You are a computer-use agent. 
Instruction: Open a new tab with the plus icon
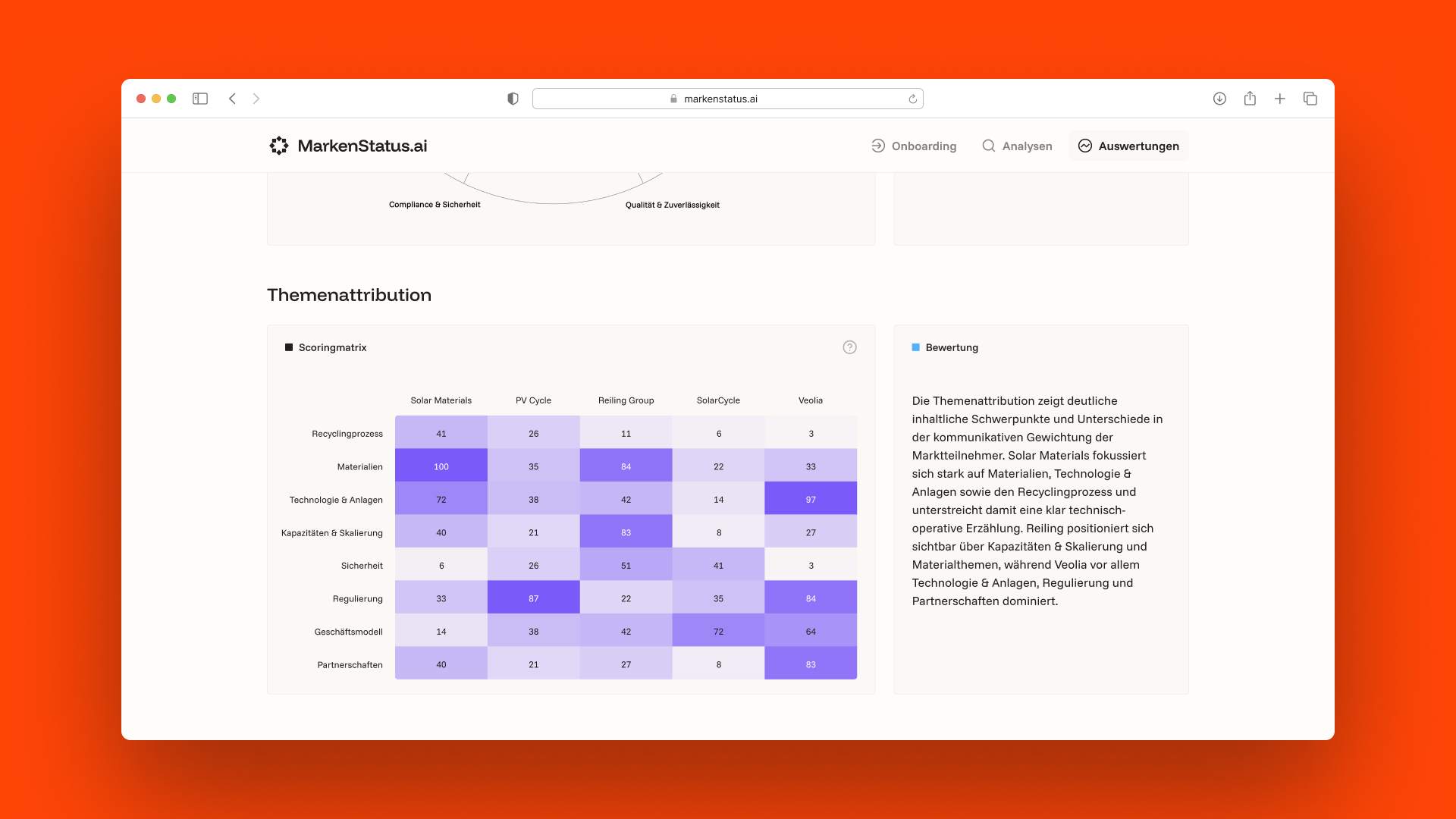point(1280,99)
